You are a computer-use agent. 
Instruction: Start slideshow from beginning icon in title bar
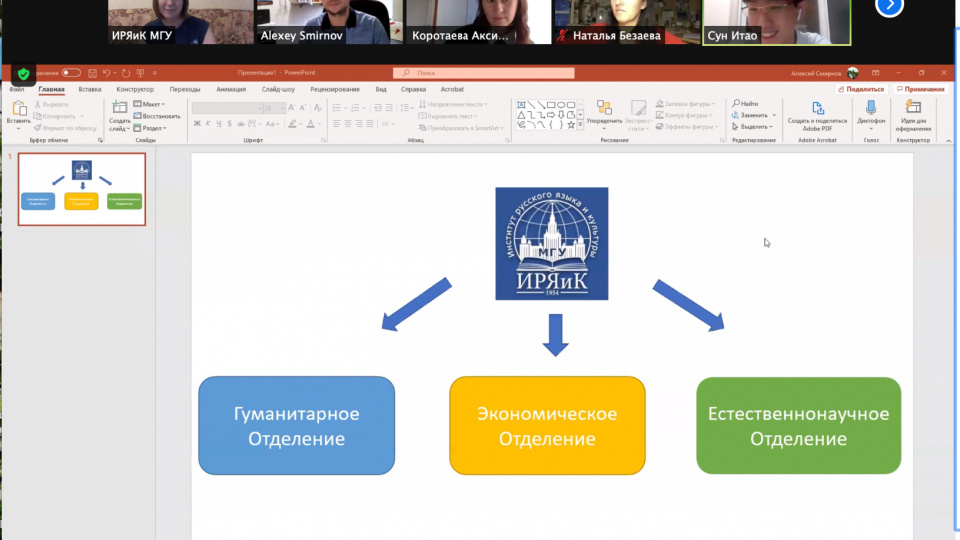click(x=140, y=73)
